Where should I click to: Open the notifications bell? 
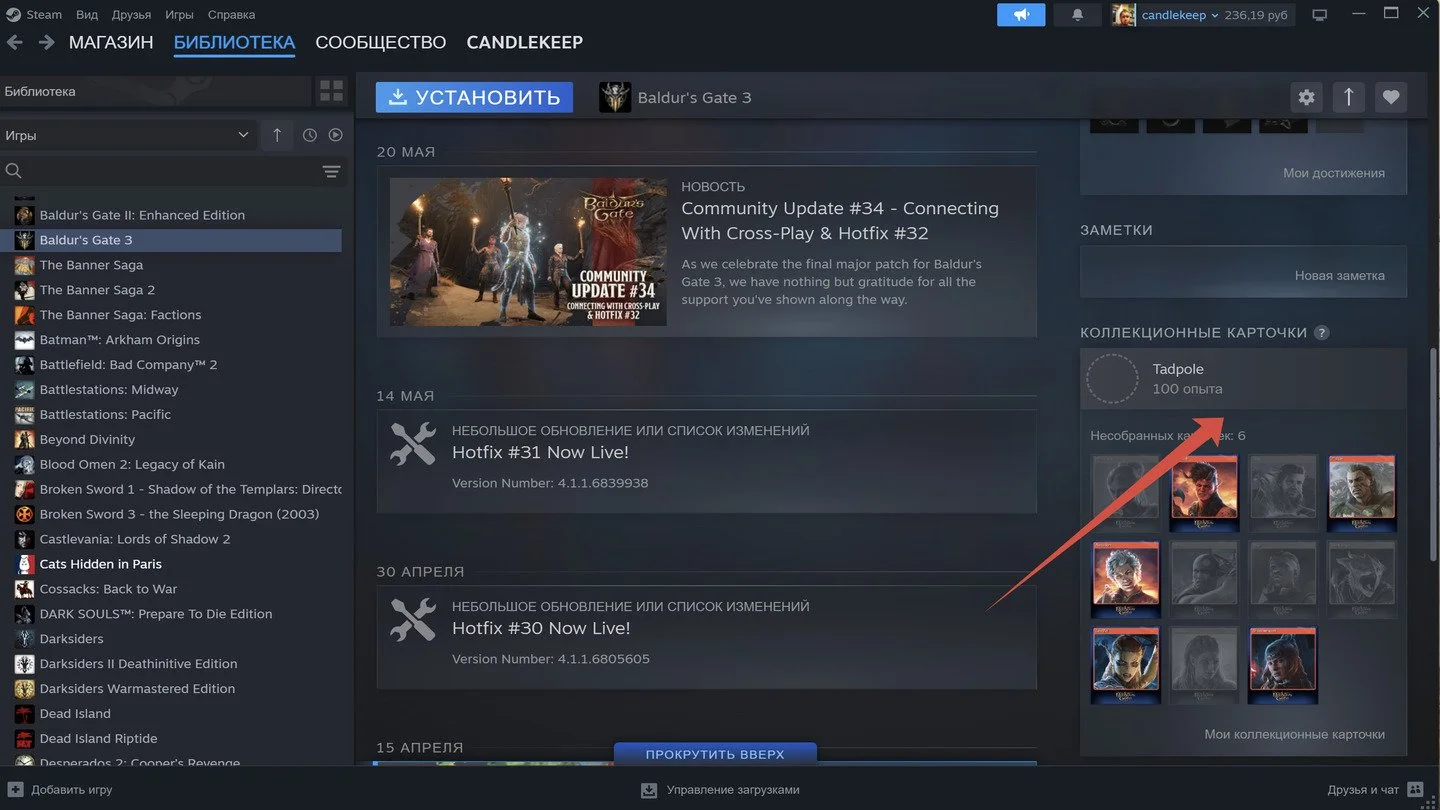[x=1078, y=15]
